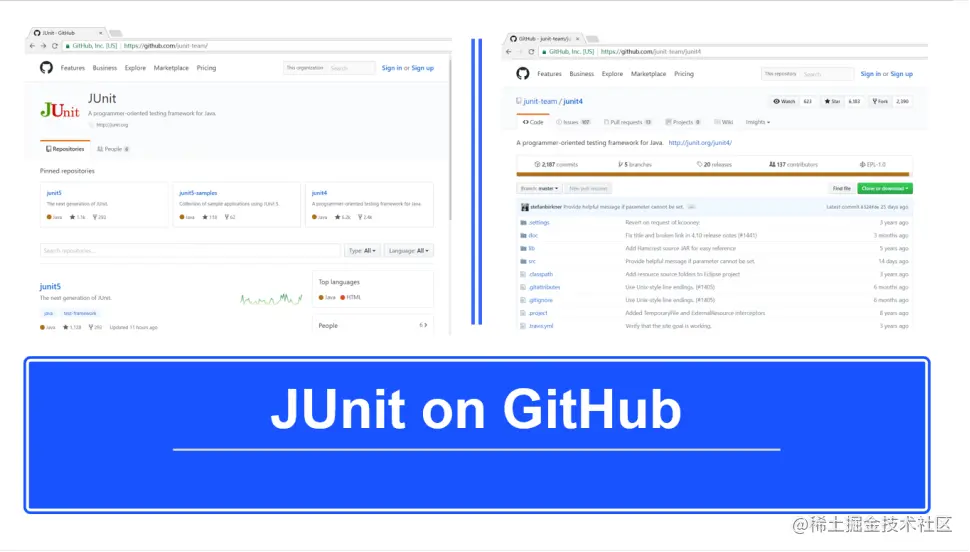Click reload icon in left JUnit browser window

click(x=54, y=46)
